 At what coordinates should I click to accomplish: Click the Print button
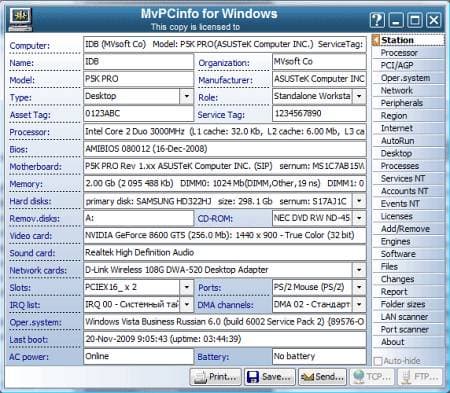(x=216, y=377)
